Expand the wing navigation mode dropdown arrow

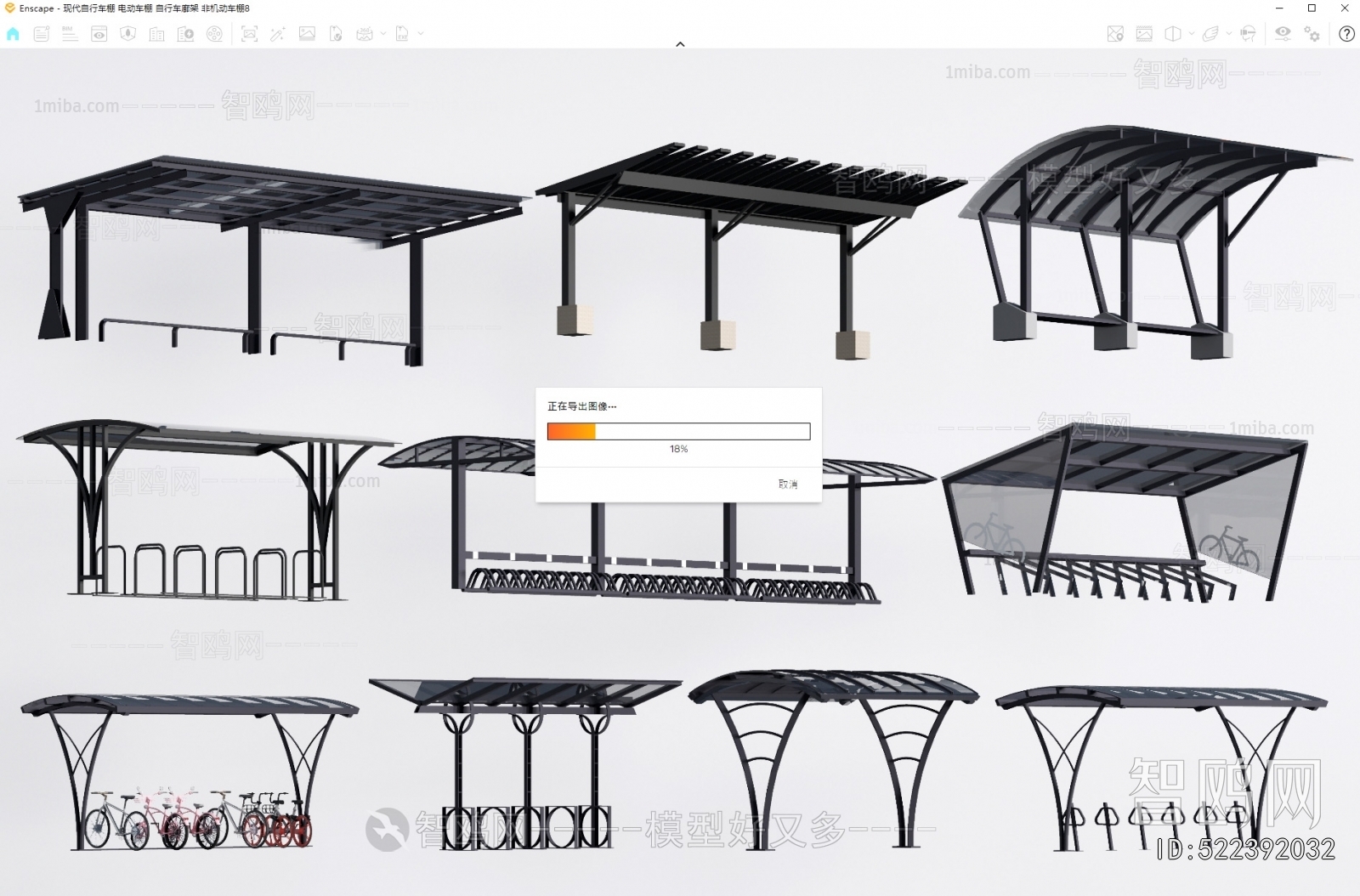[1228, 34]
